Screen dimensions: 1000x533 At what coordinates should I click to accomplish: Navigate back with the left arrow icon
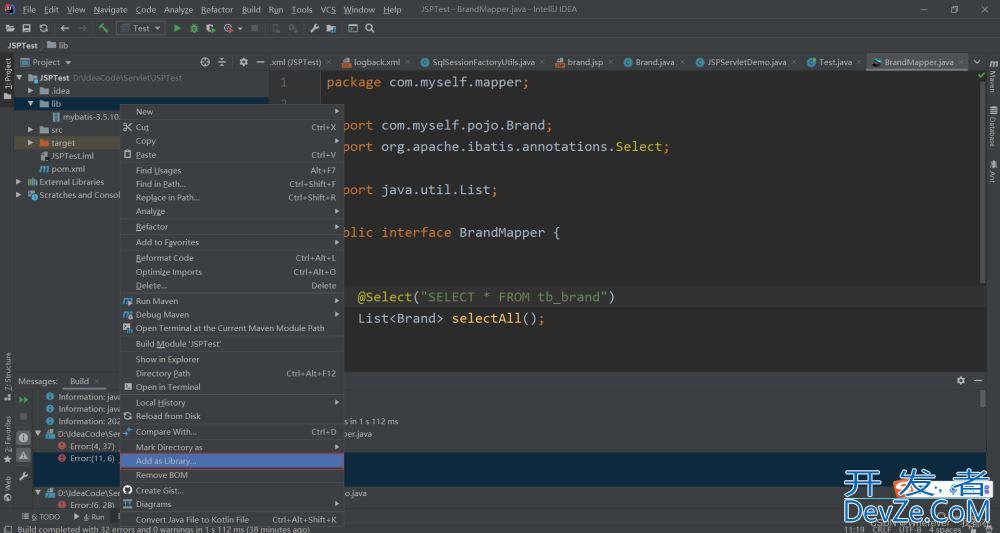click(x=64, y=28)
